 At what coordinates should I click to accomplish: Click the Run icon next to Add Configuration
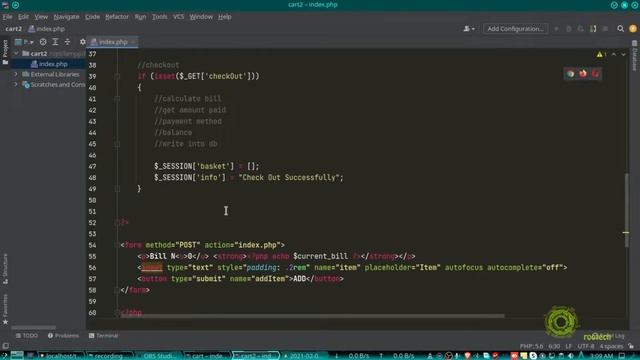(556, 29)
